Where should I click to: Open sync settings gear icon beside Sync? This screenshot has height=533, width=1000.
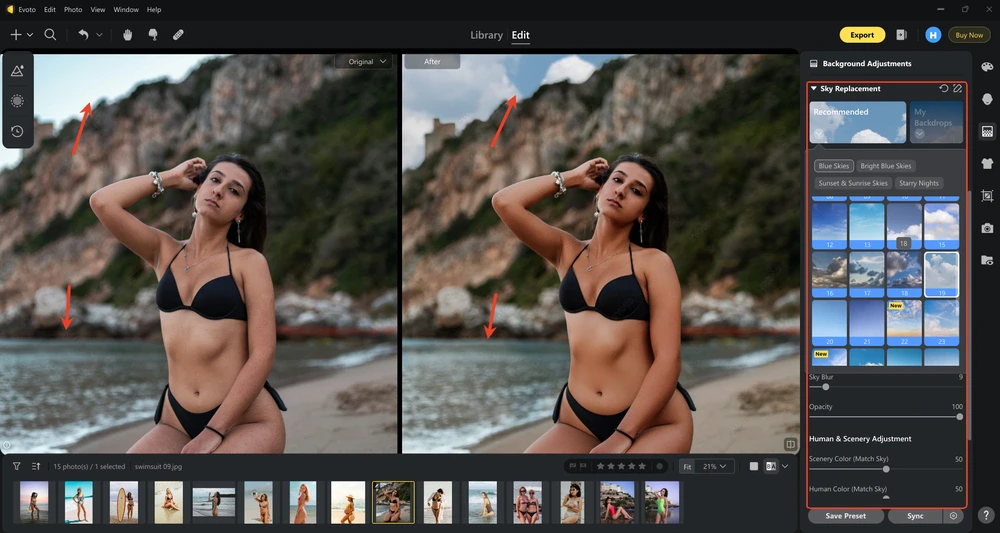954,516
